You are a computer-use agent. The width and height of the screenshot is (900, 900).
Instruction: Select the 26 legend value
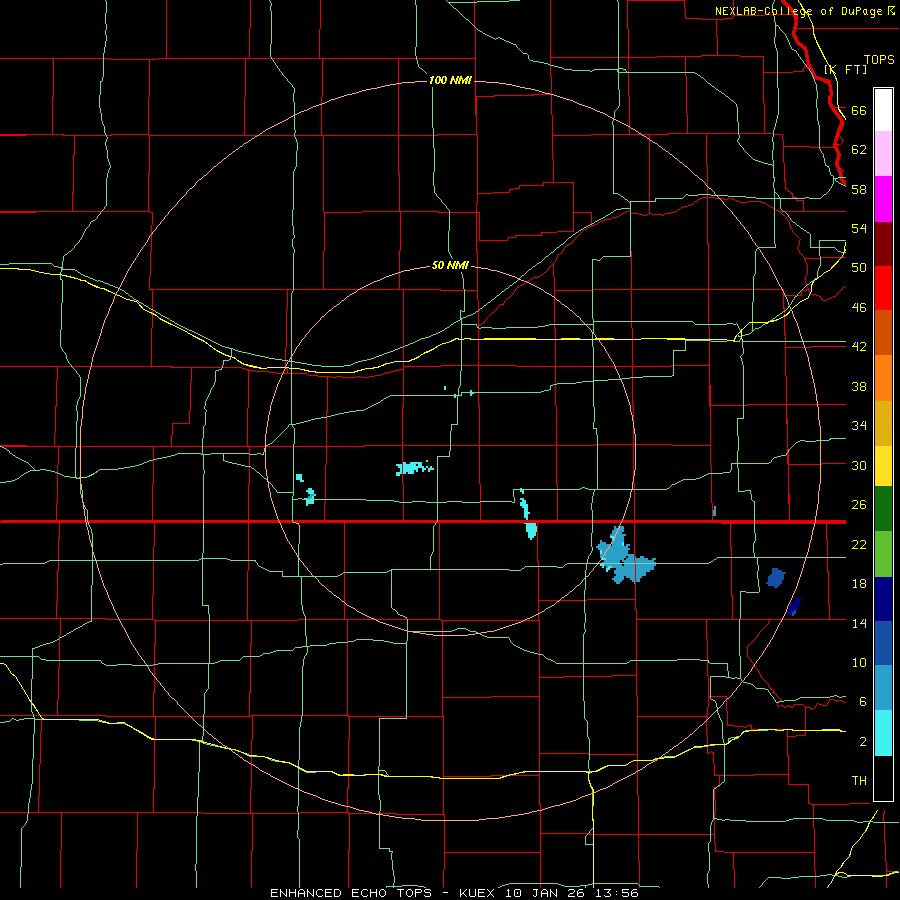point(859,505)
